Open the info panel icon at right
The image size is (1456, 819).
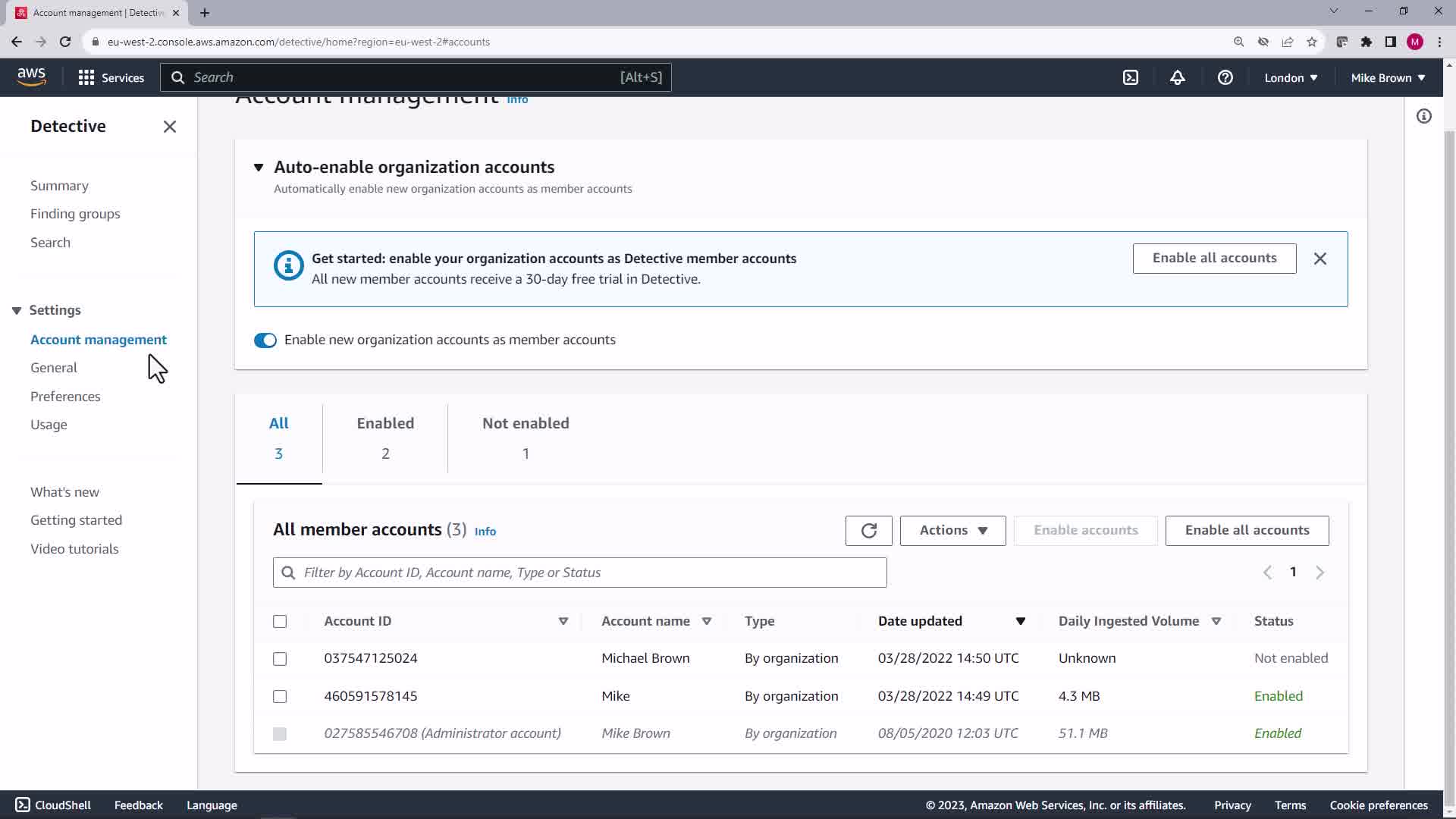click(x=1424, y=116)
